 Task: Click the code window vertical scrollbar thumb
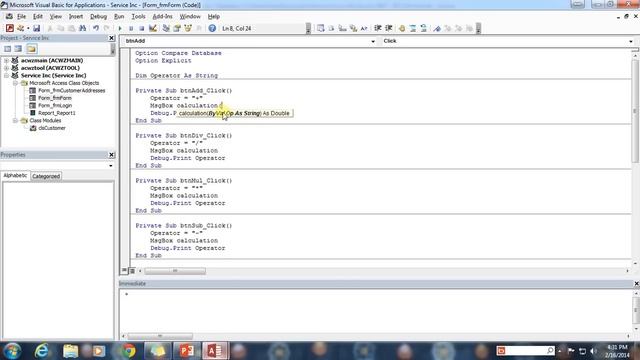(635, 111)
